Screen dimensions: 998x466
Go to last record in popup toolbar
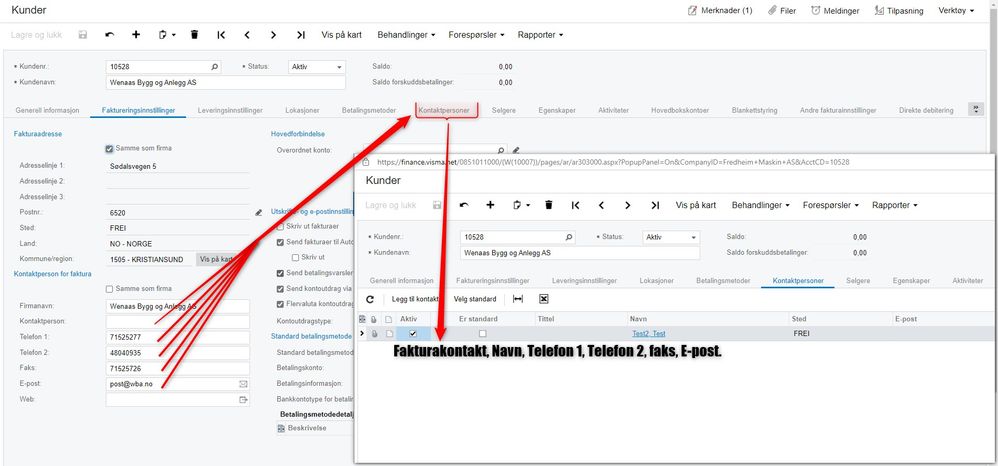[x=656, y=205]
